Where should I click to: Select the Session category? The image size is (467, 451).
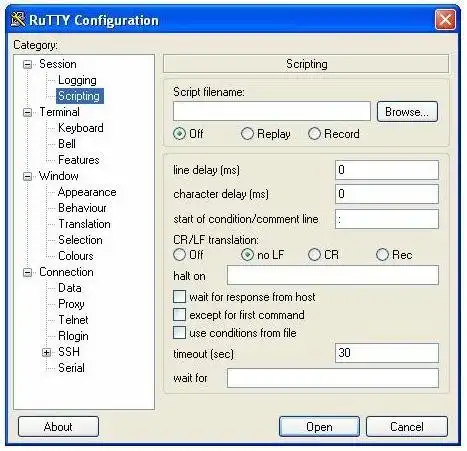pyautogui.click(x=58, y=64)
